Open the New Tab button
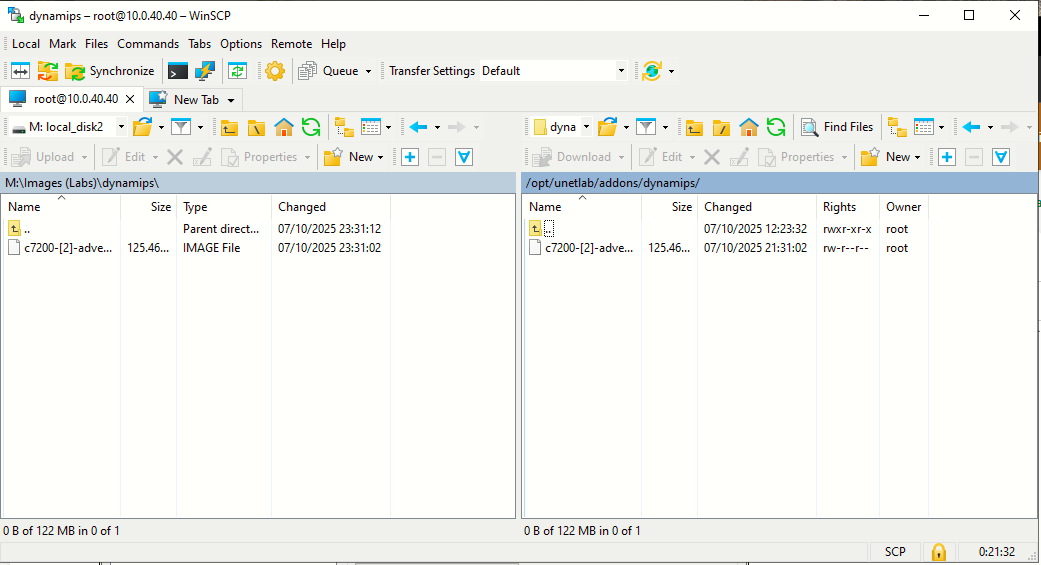The height and width of the screenshot is (565, 1041). coord(185,100)
